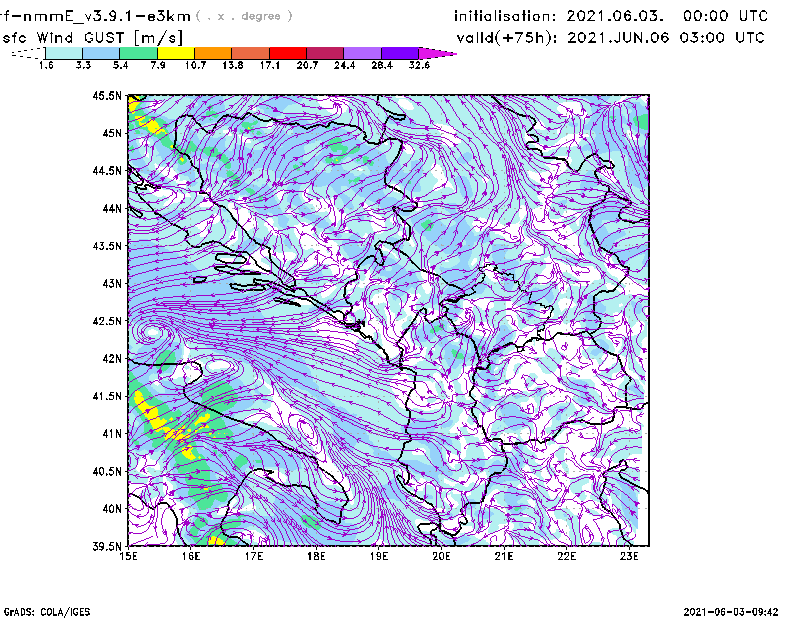Click the '40.5N' latitude label
This screenshot has height=618, width=800.
point(107,471)
